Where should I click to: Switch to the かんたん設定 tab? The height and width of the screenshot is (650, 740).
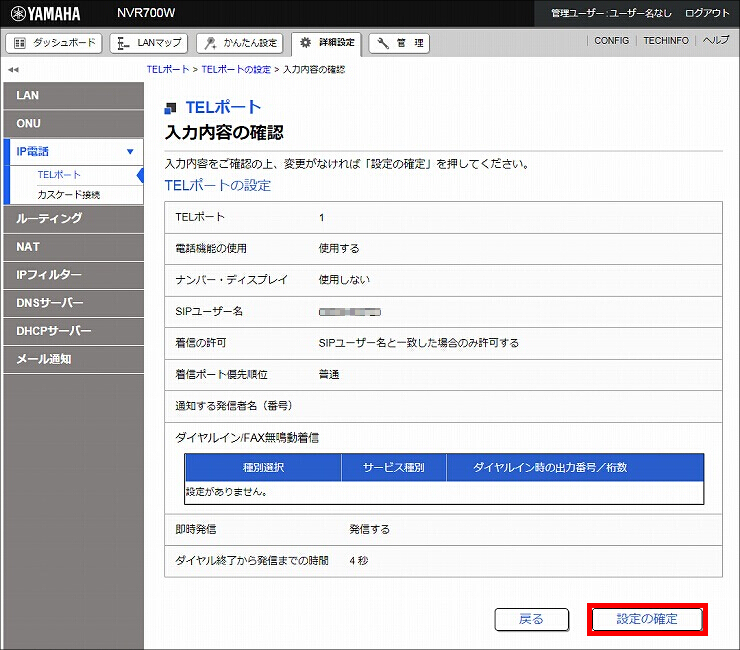[240, 43]
